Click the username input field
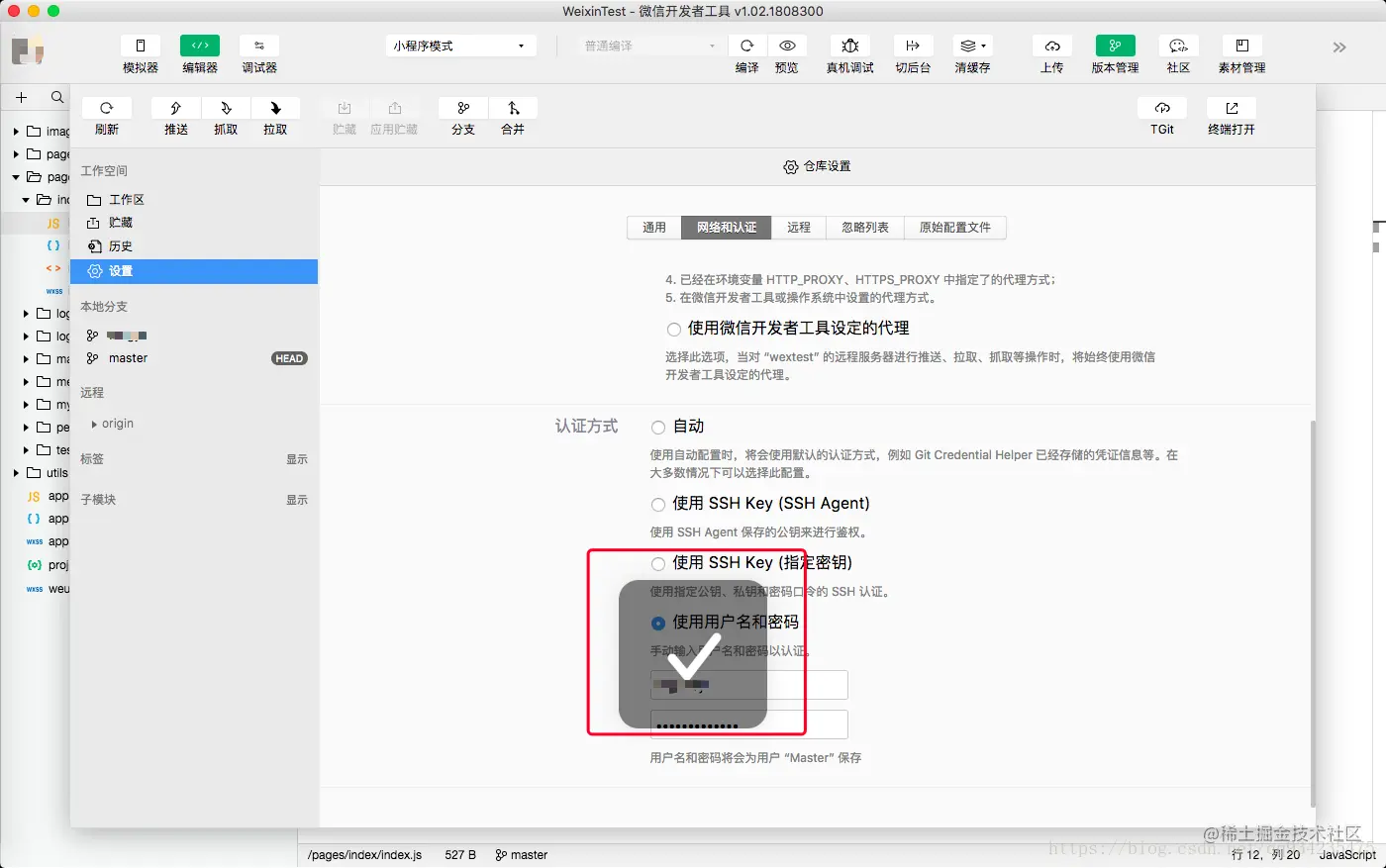 pos(749,685)
